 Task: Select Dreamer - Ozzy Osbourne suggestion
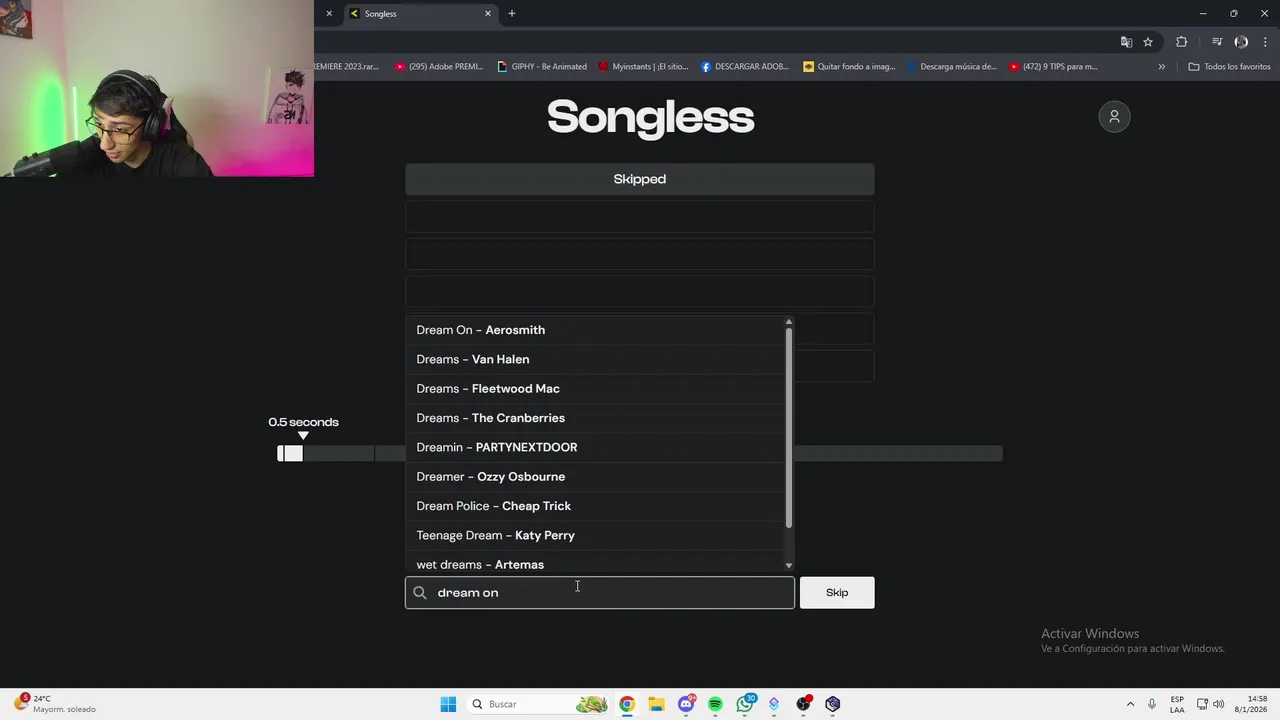point(596,477)
